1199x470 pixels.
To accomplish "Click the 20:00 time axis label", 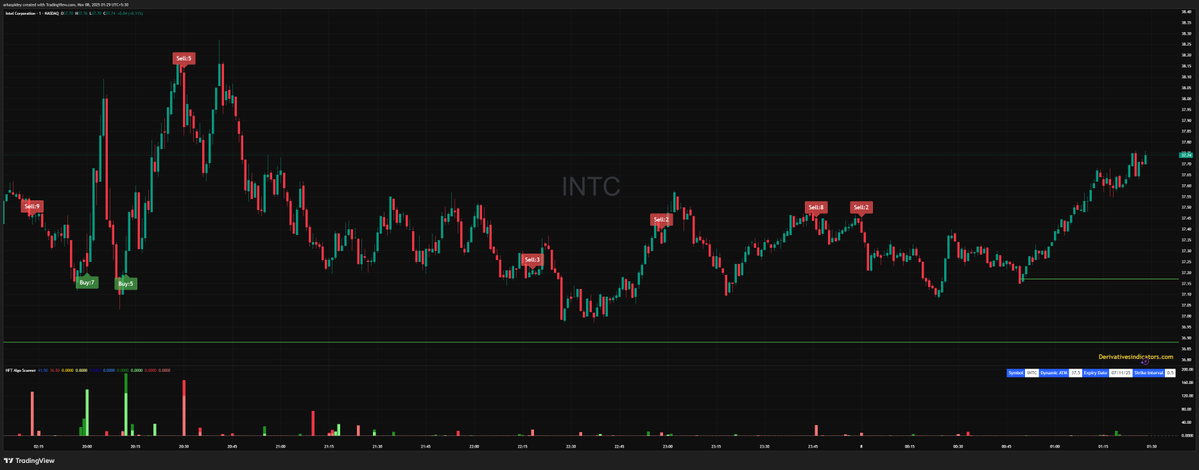I will coord(86,446).
